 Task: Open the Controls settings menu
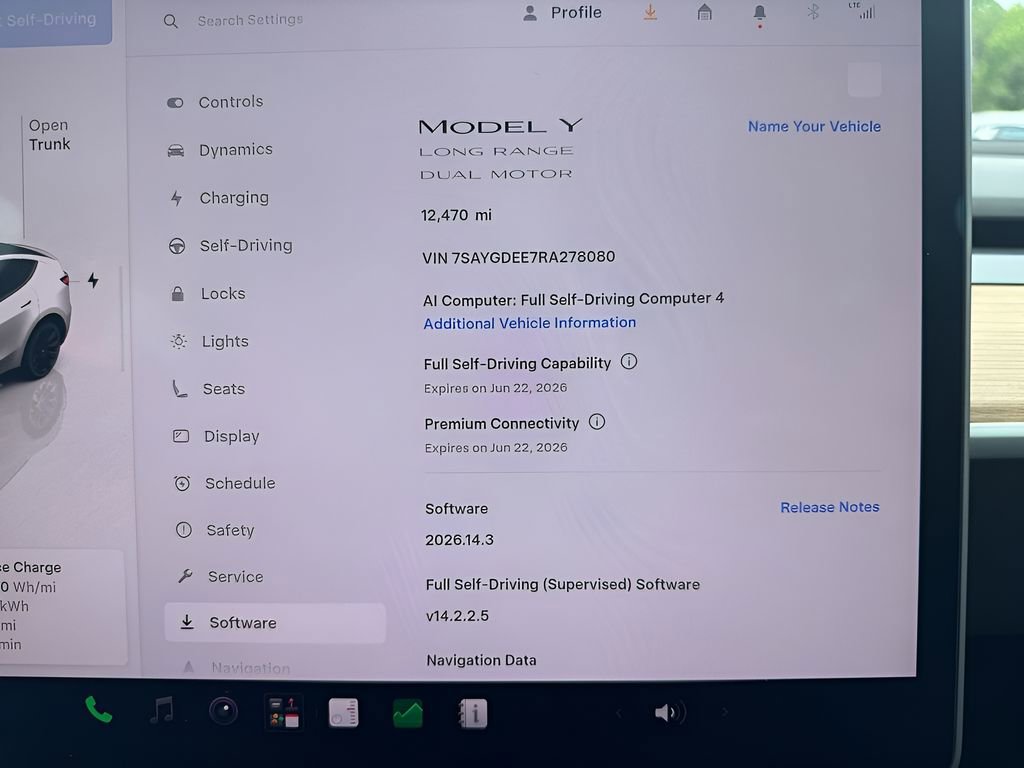click(231, 102)
